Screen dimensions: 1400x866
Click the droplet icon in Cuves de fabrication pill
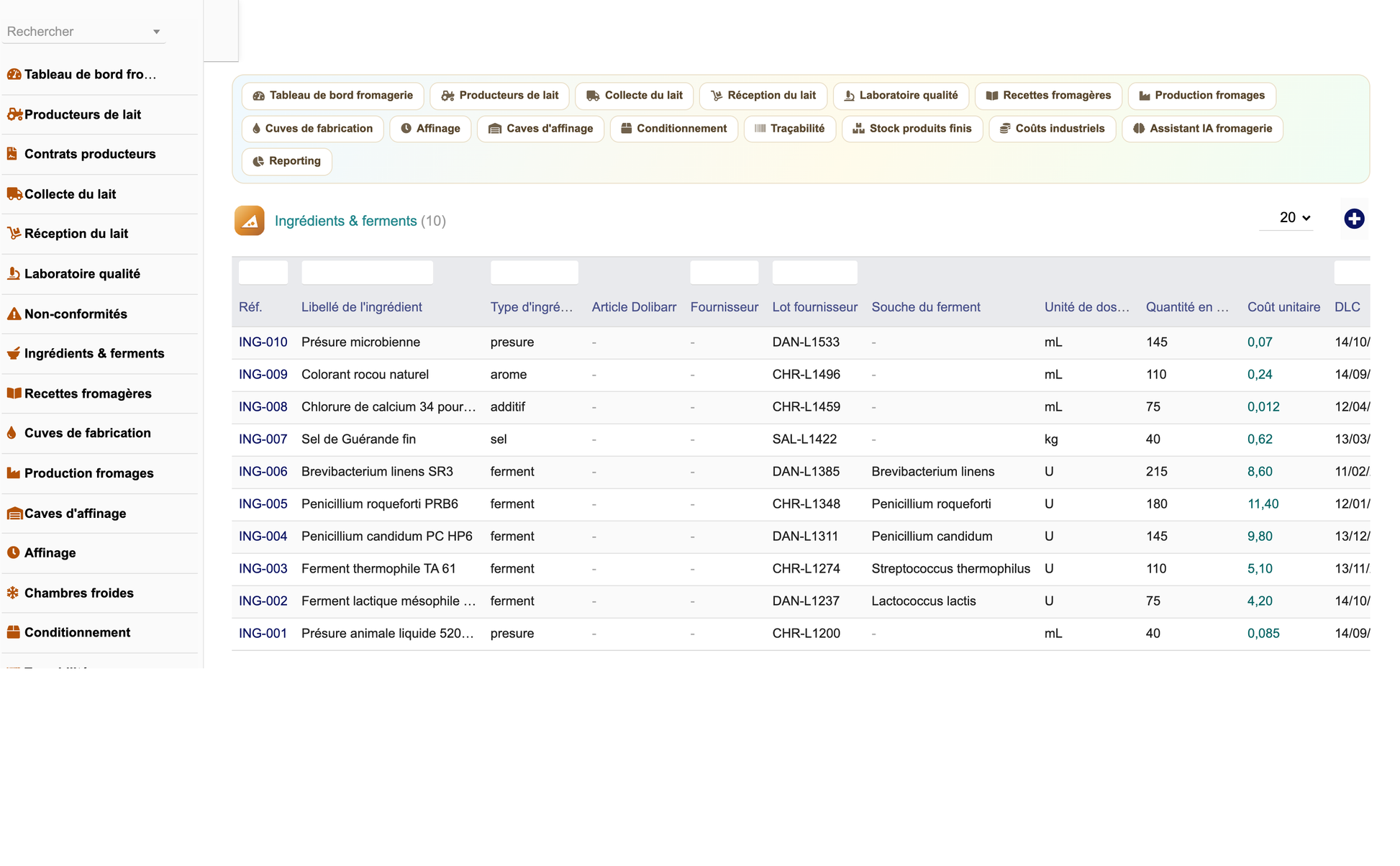(x=256, y=129)
